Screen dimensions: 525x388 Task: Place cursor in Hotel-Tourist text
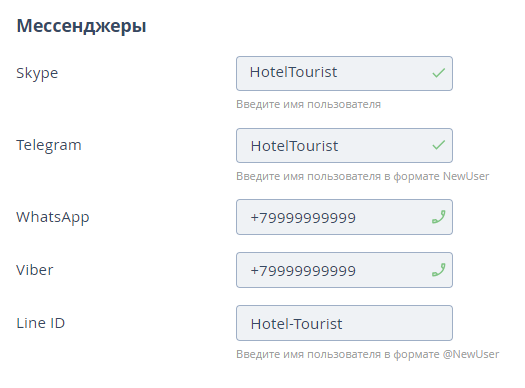[296, 324]
